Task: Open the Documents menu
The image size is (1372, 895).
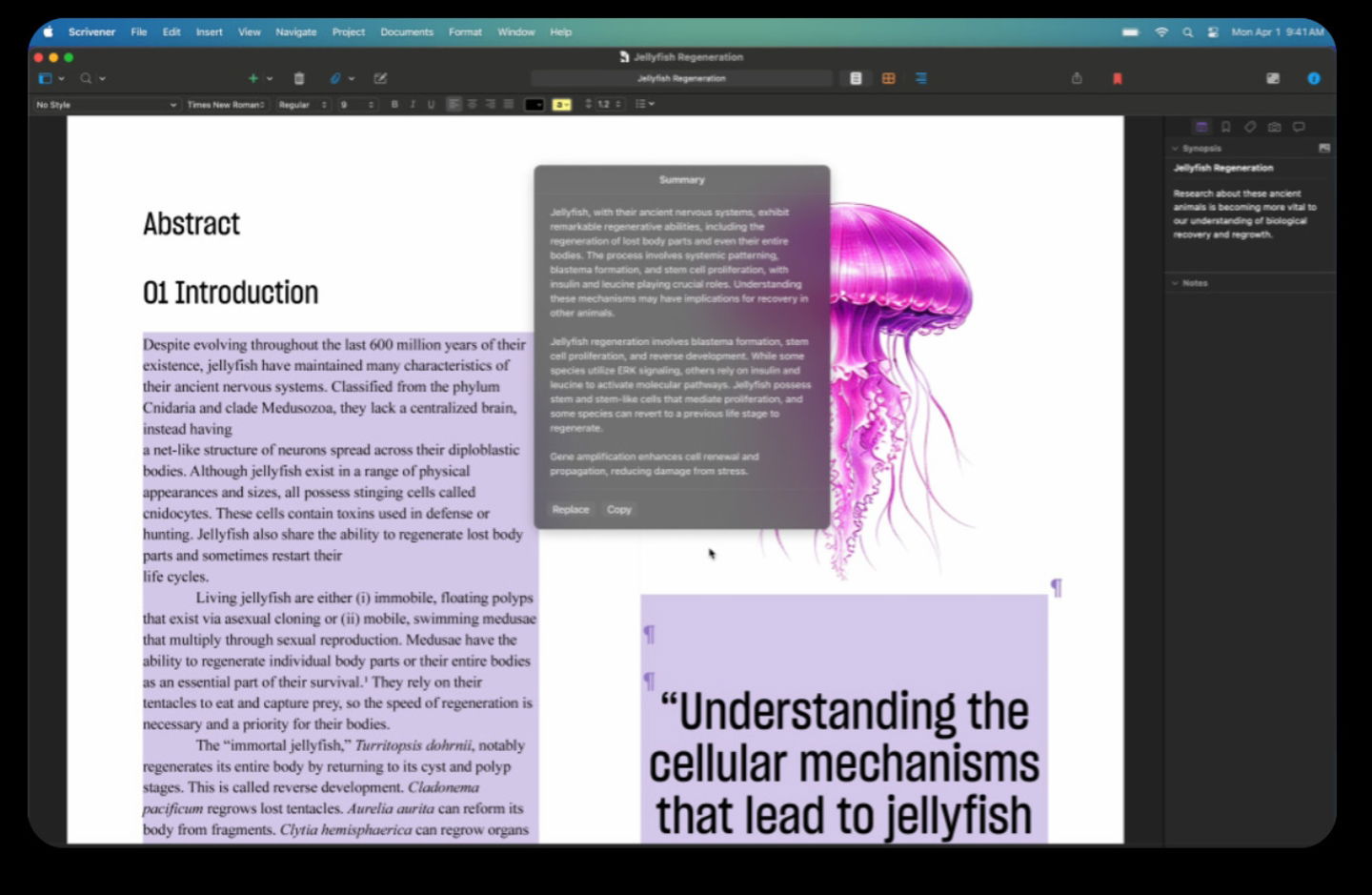Action: 407,31
